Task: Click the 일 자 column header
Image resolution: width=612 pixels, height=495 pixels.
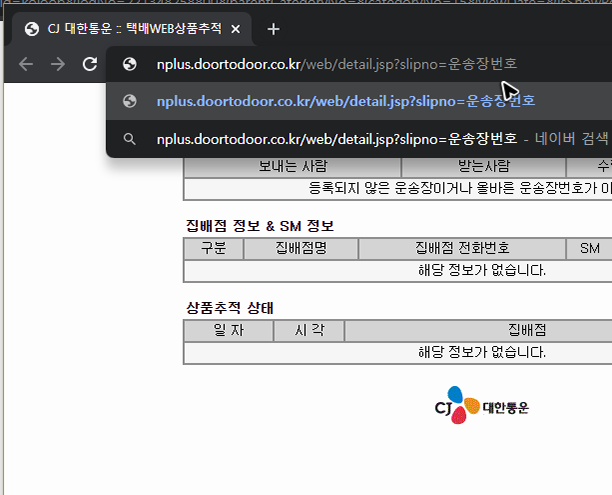Action: pos(229,331)
